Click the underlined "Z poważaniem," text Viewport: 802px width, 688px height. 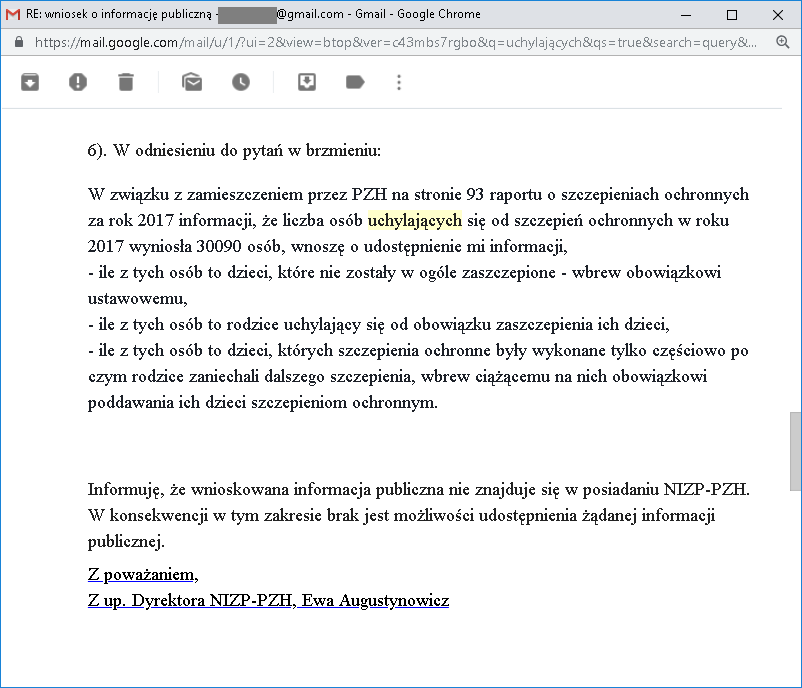point(143,575)
